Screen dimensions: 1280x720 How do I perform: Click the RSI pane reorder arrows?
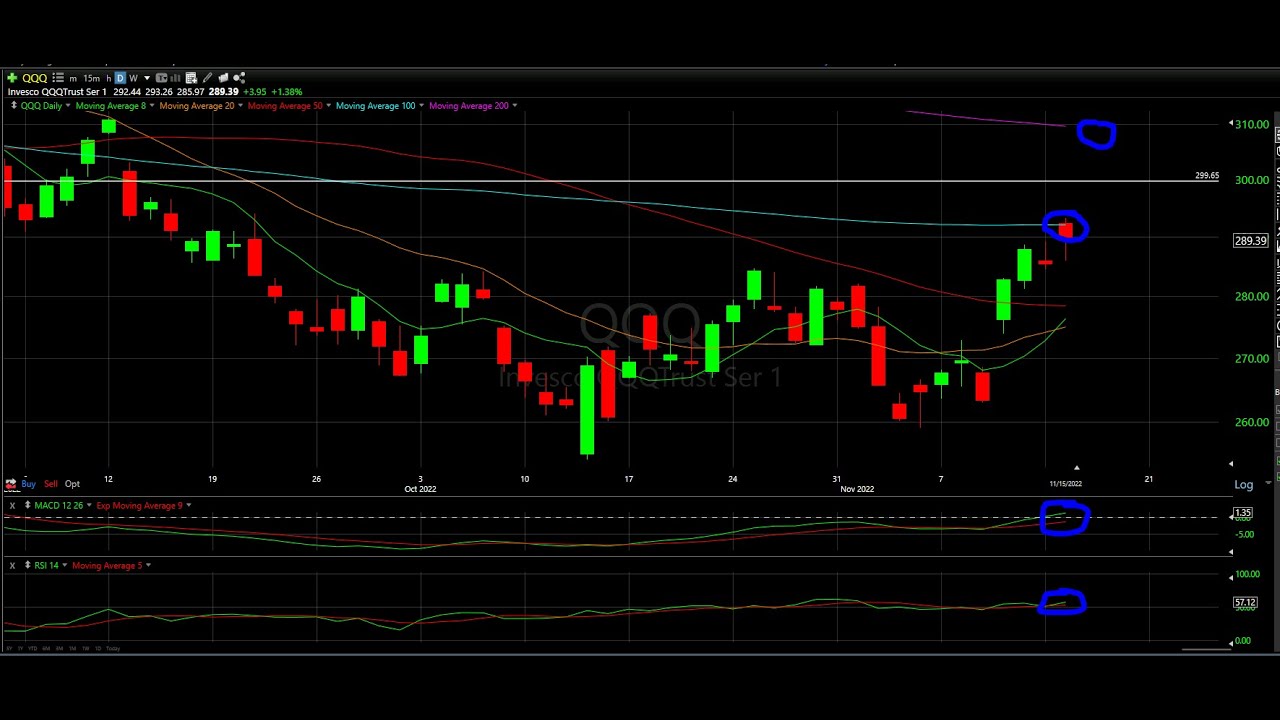28,566
